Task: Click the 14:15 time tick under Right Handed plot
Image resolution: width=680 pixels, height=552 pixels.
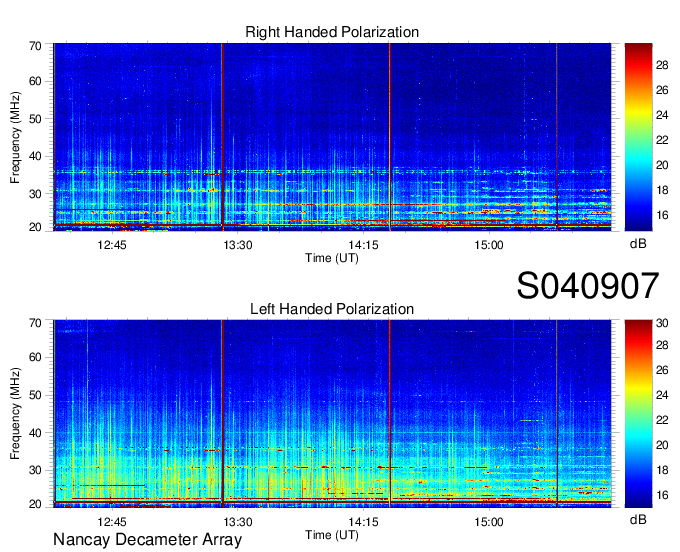Action: (363, 245)
